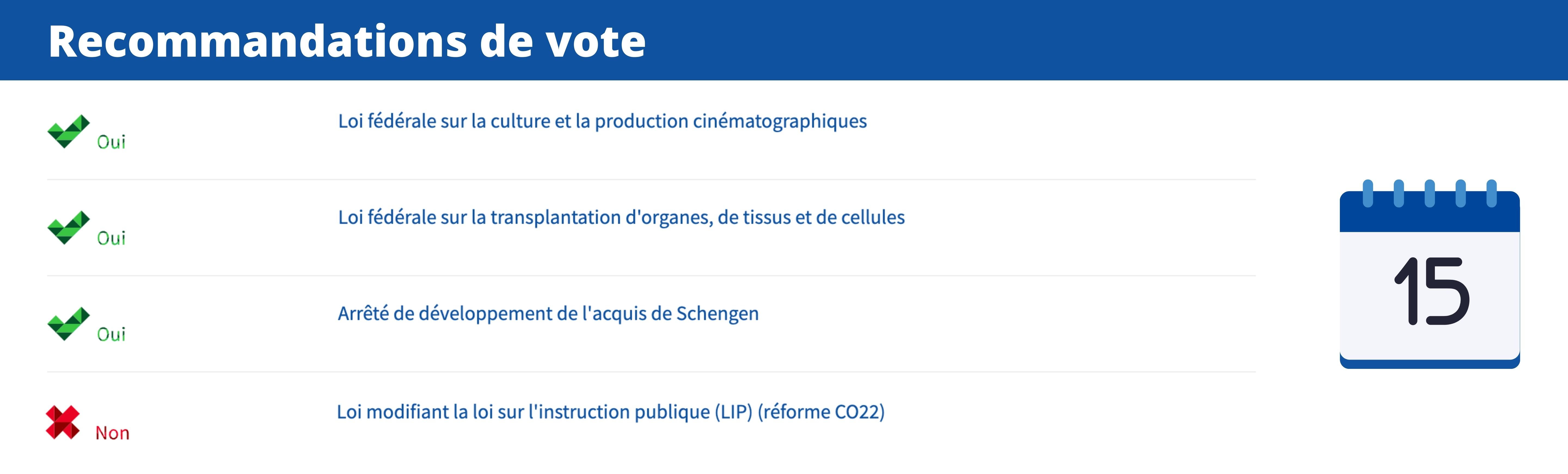Open the organ, tissue and cell transplantation law

621,217
